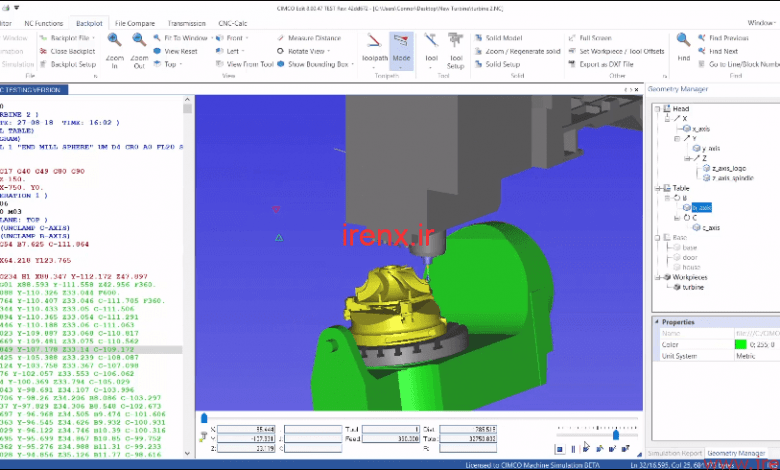
Task: Open the NC Functions ribbon tab
Action: [x=44, y=23]
